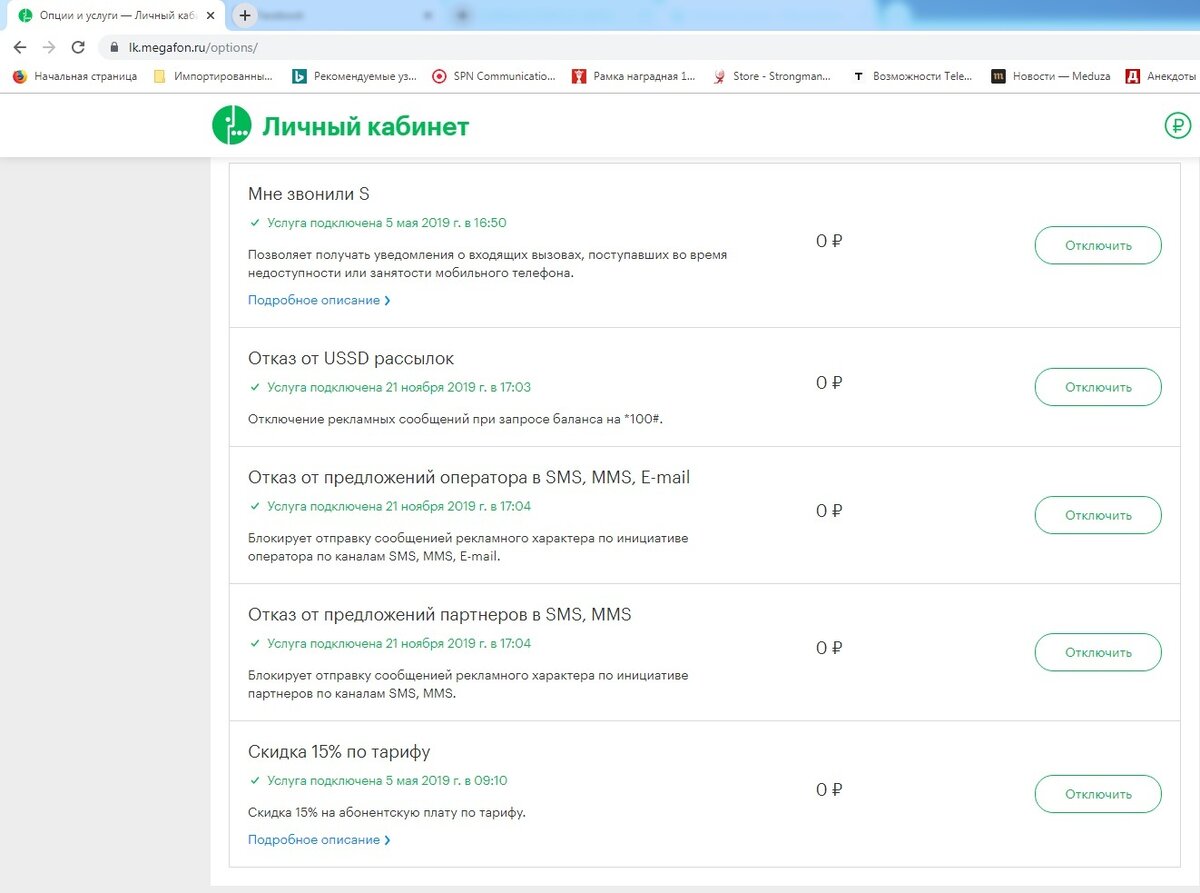Go back with browser back arrow
The image size is (1200, 893).
point(20,47)
